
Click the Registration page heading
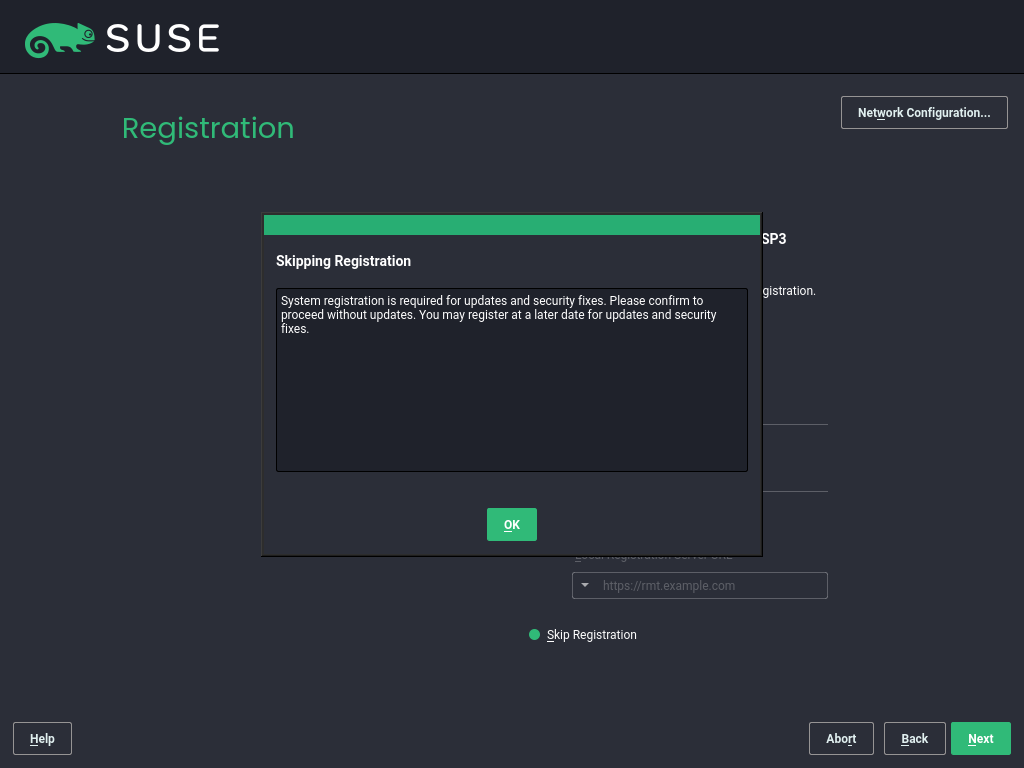click(208, 128)
